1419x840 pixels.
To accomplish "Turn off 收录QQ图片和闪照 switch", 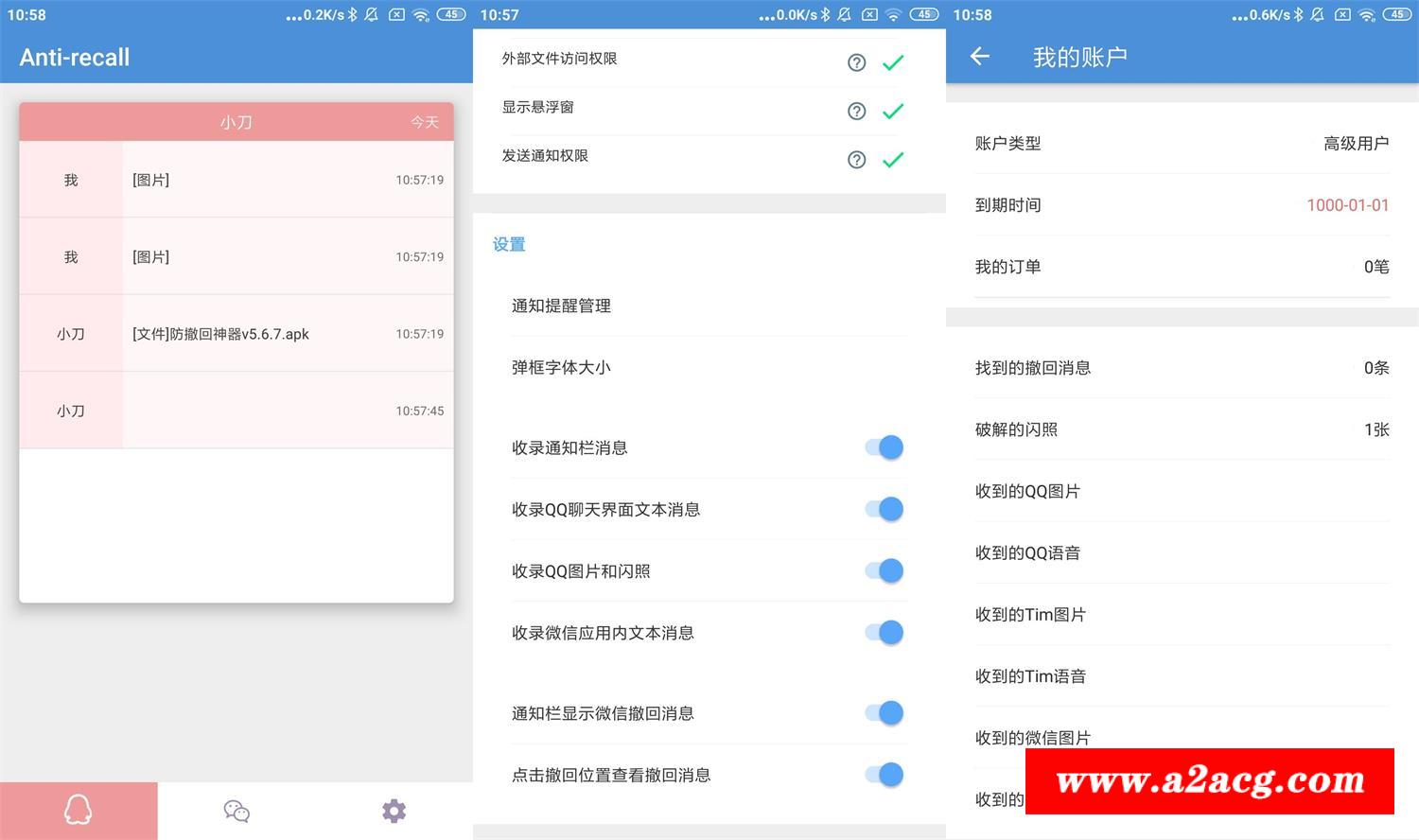I will click(885, 570).
